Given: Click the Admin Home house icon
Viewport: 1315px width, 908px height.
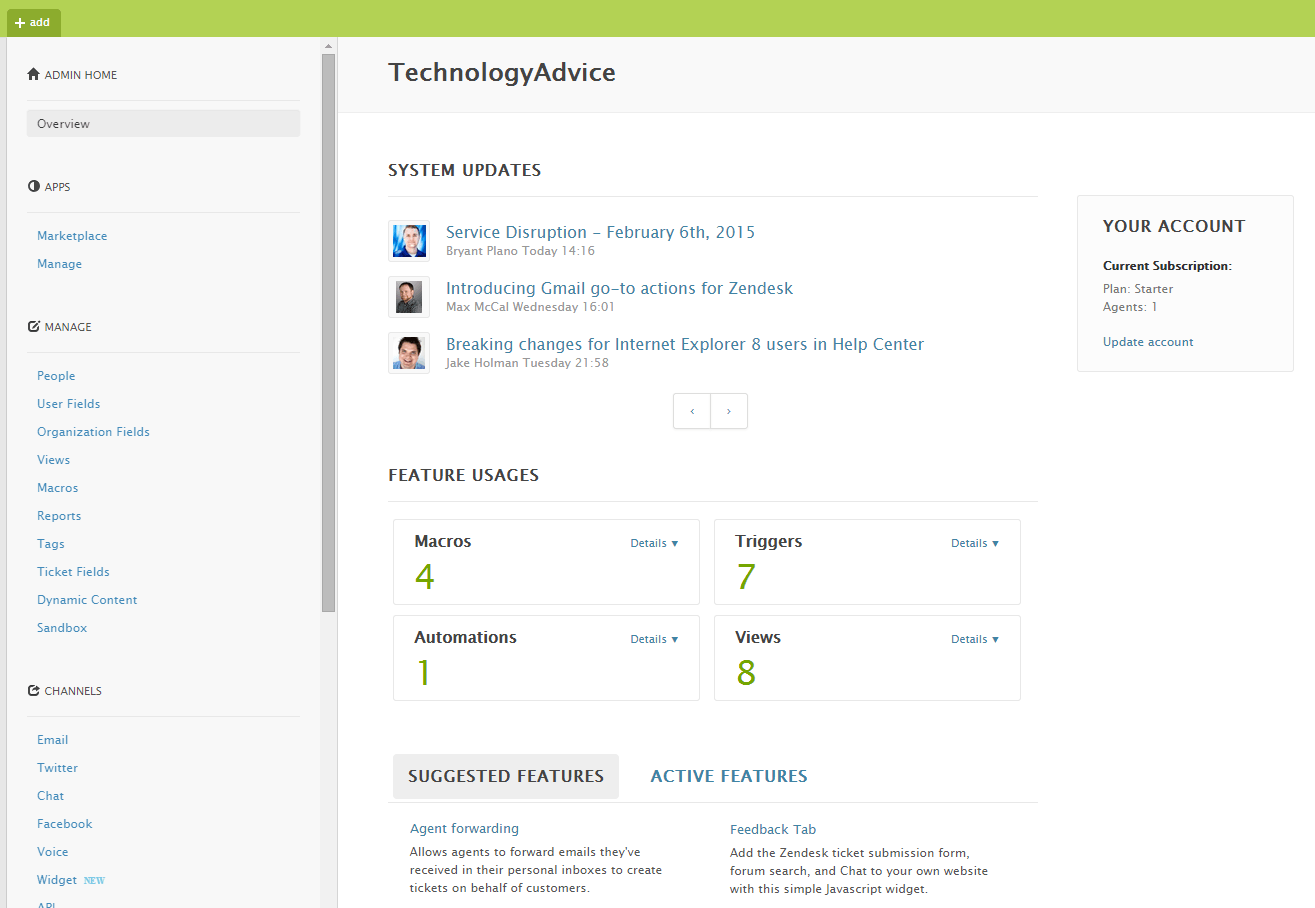Looking at the screenshot, I should [33, 74].
